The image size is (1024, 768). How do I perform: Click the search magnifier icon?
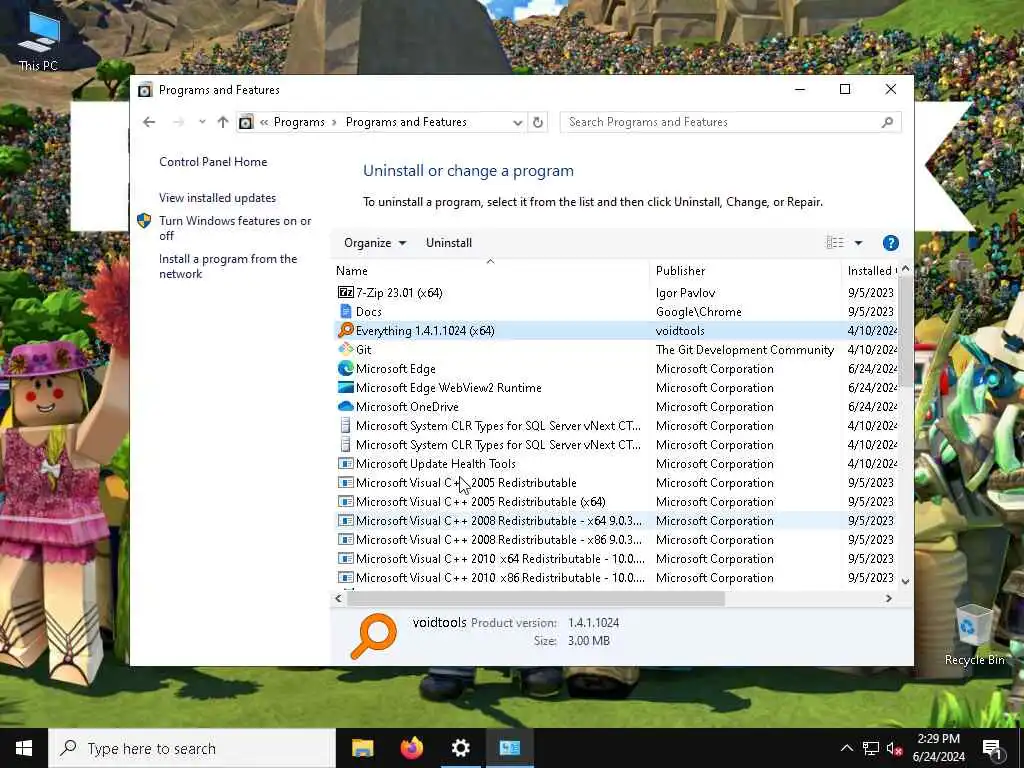pos(887,122)
